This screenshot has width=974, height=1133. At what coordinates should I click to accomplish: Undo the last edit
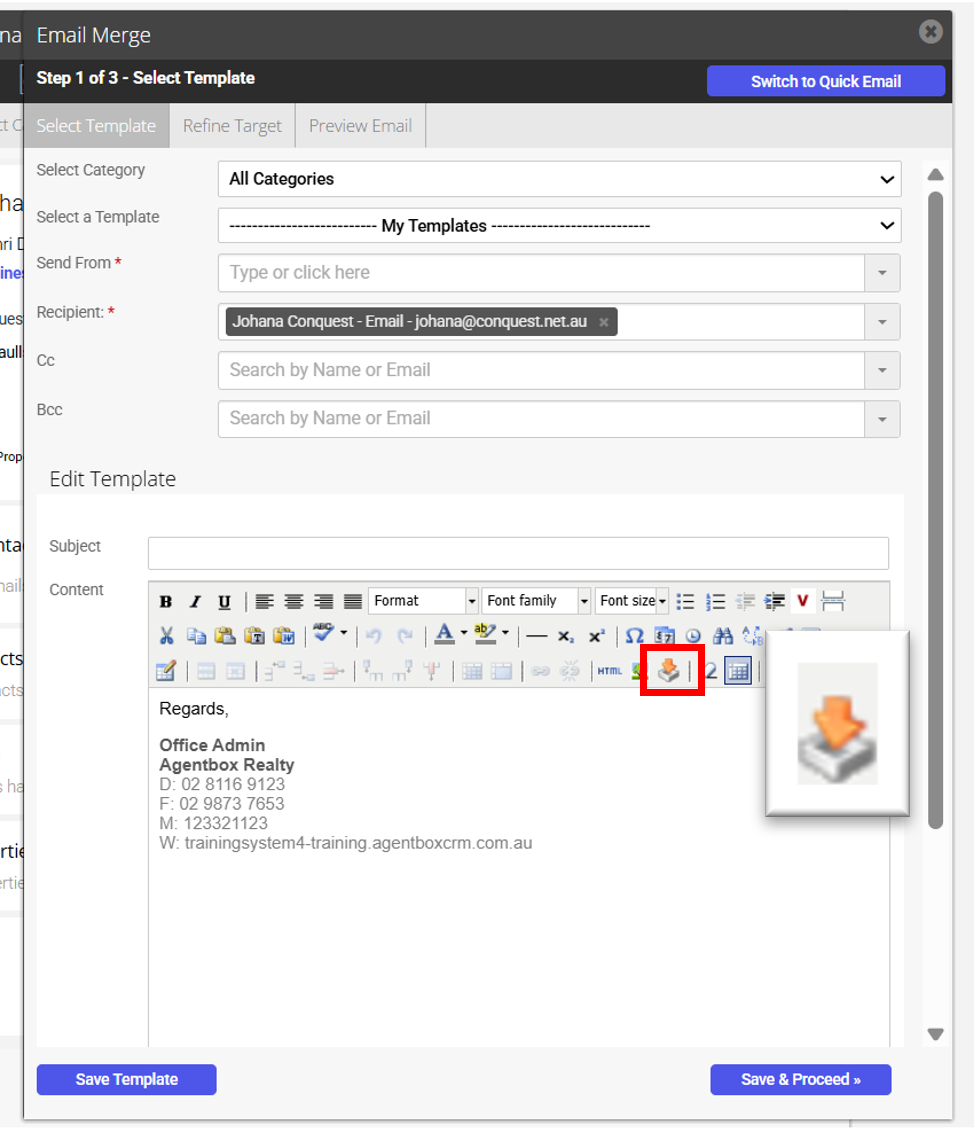point(374,636)
